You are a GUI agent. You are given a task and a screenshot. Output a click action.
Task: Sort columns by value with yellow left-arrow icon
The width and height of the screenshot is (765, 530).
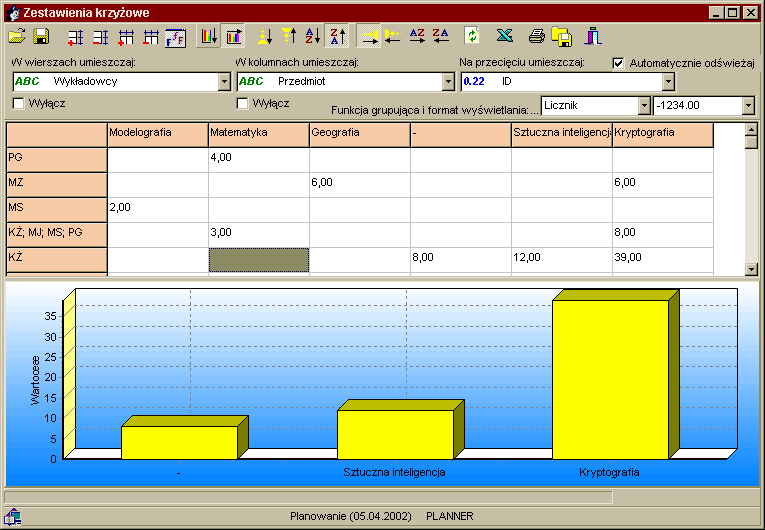coord(393,37)
